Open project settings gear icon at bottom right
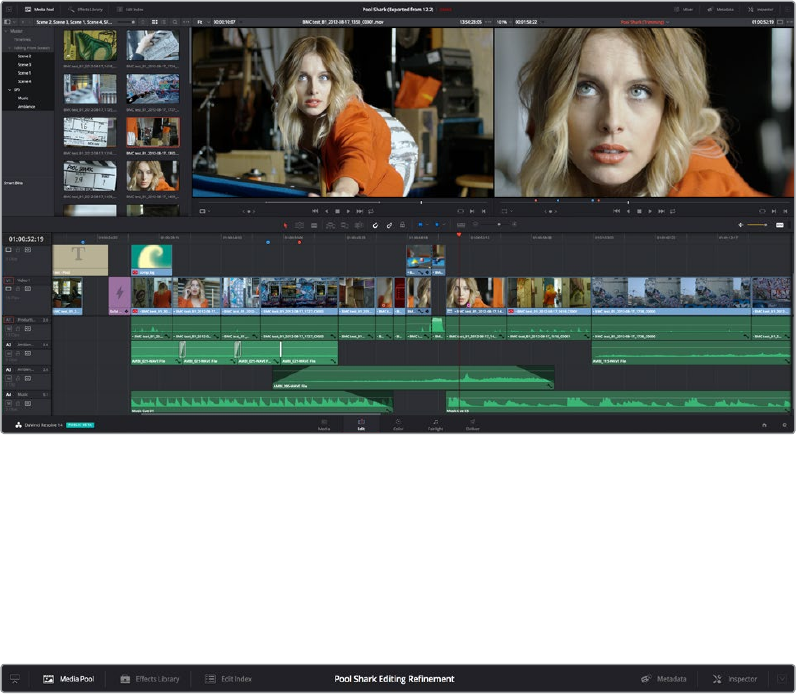This screenshot has height=694, width=796. (784, 425)
